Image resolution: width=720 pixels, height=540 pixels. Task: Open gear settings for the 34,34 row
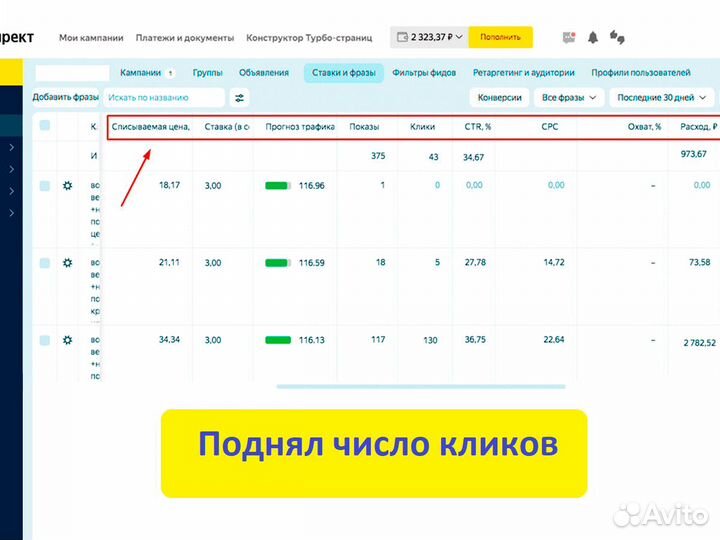click(x=68, y=340)
